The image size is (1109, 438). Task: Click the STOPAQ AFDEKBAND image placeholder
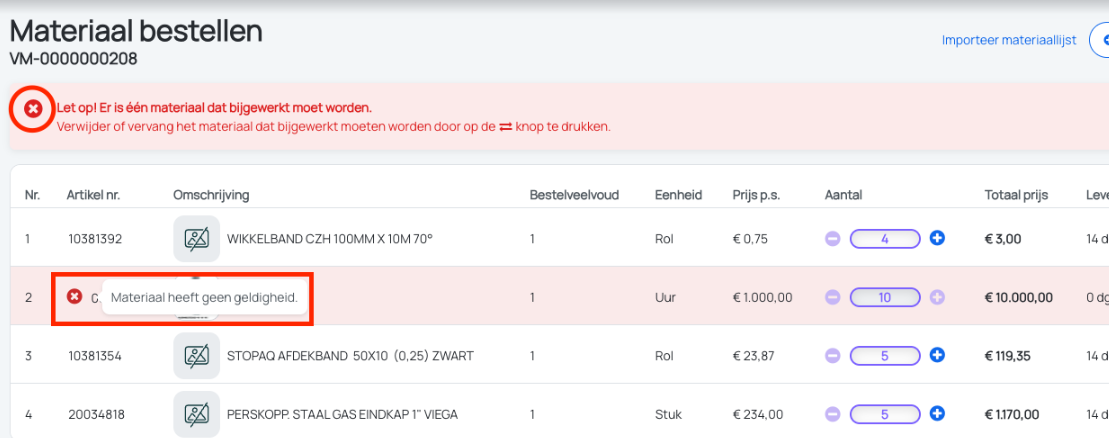pos(196,355)
